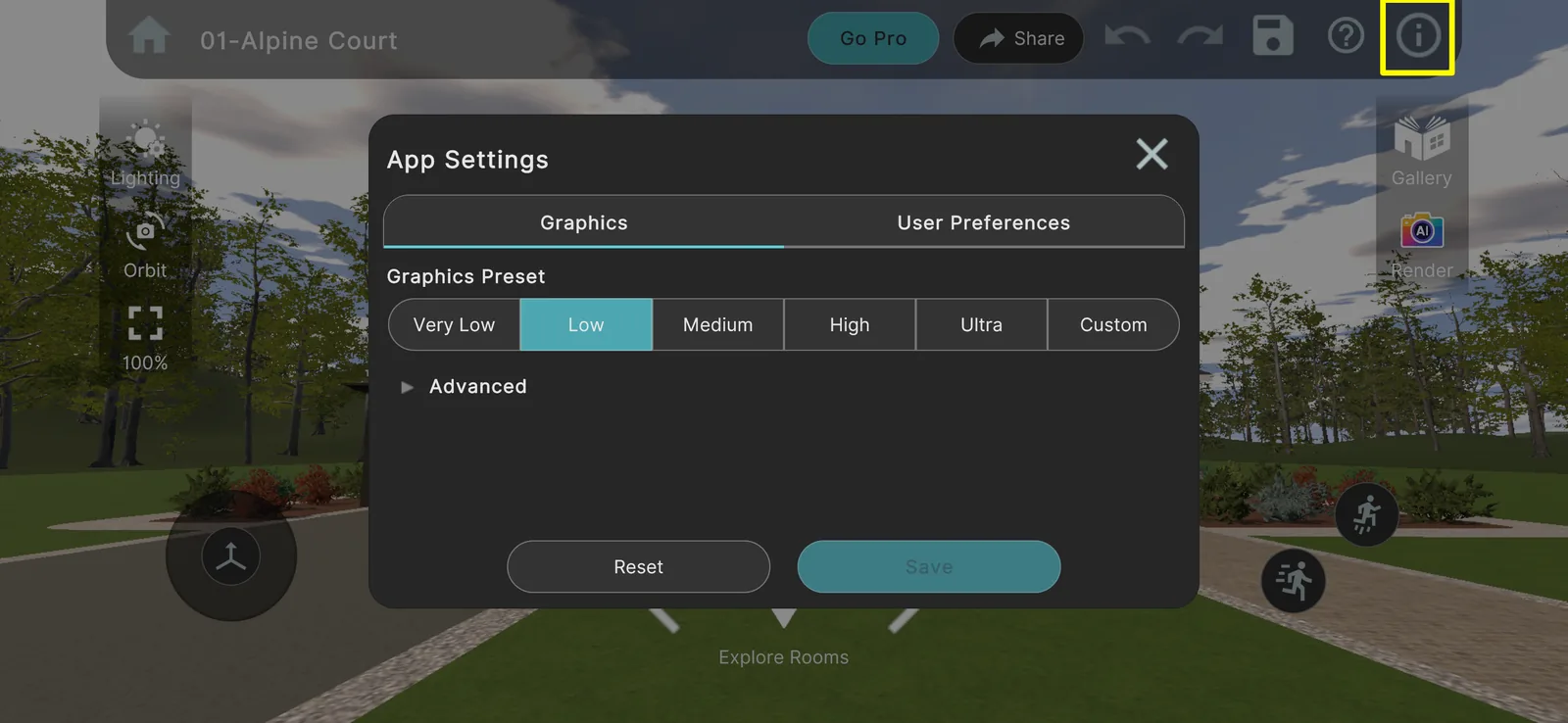
Task: Switch to Orbit camera mode
Action: (x=145, y=246)
